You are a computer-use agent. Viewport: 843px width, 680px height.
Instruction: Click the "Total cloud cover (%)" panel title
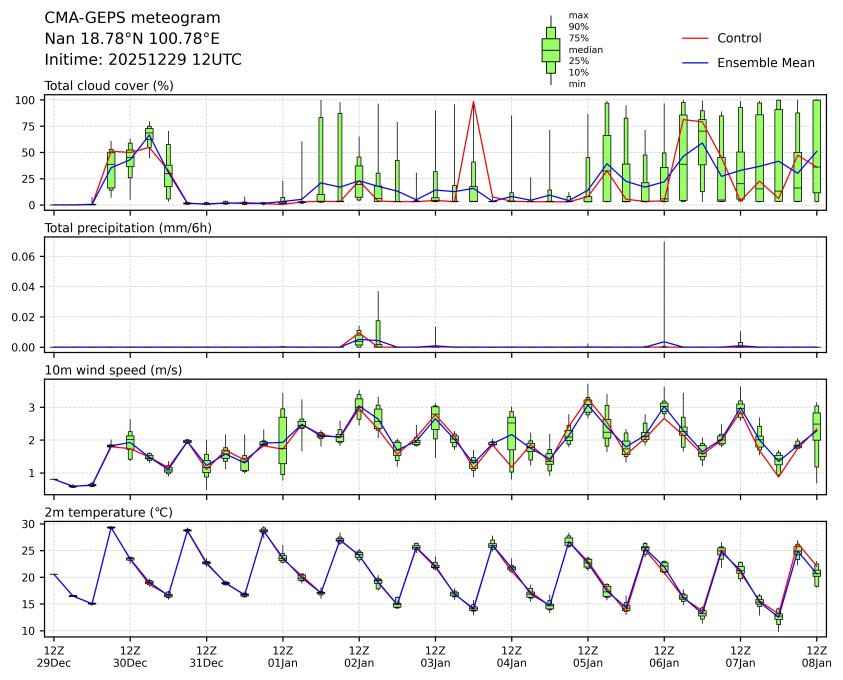tap(109, 86)
